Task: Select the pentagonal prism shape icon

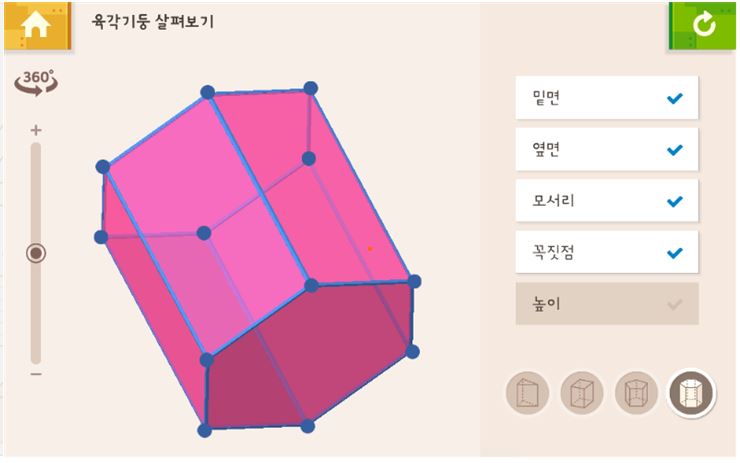Action: tap(637, 393)
